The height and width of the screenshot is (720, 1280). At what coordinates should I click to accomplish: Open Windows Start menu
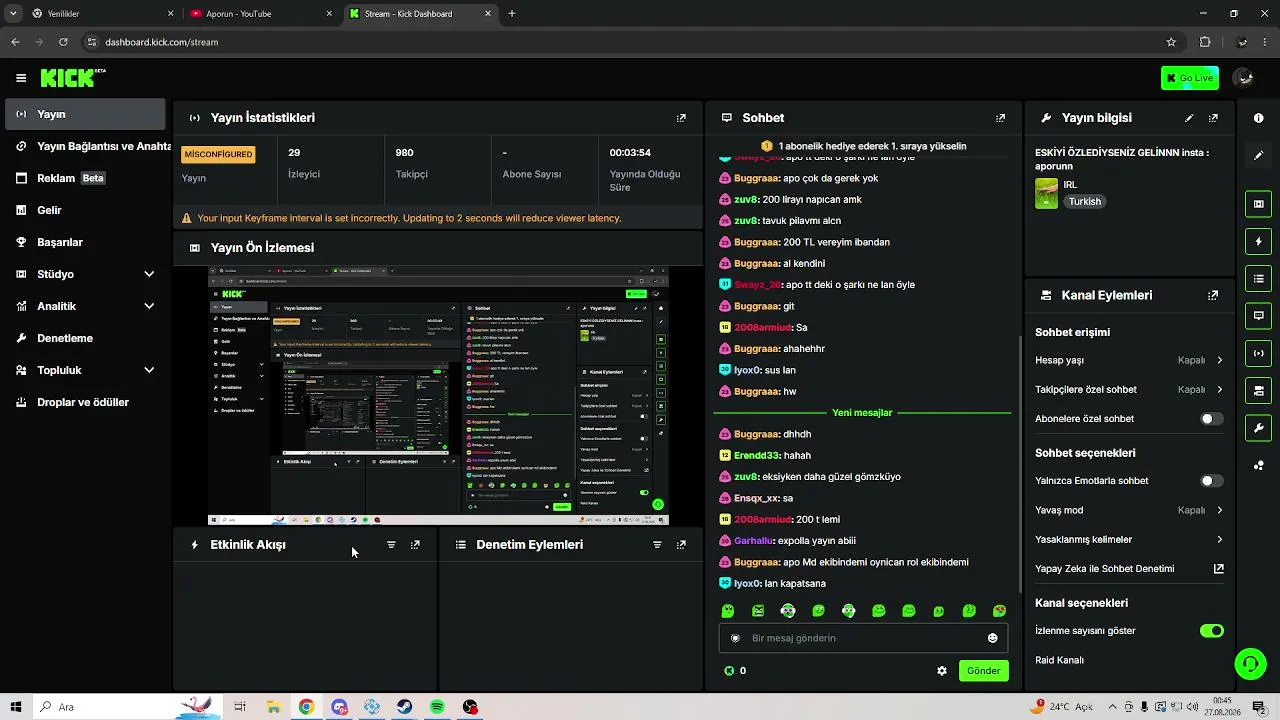pyautogui.click(x=18, y=707)
